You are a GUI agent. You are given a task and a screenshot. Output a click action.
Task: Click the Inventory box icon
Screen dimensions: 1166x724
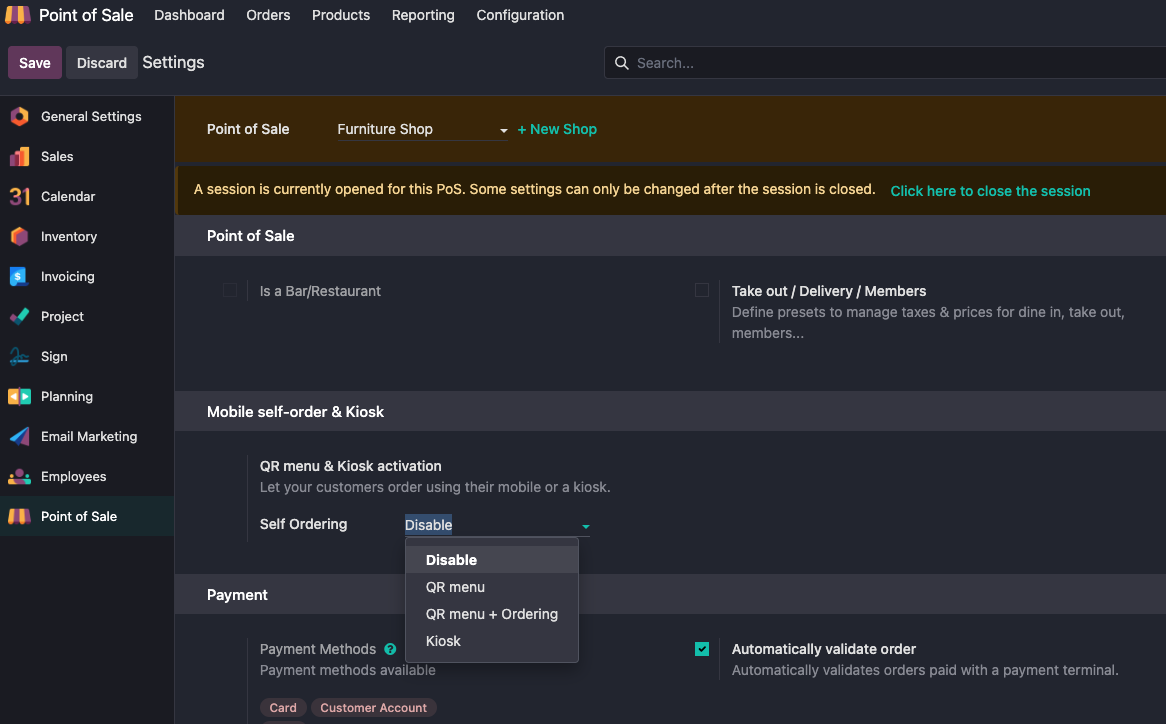19,237
